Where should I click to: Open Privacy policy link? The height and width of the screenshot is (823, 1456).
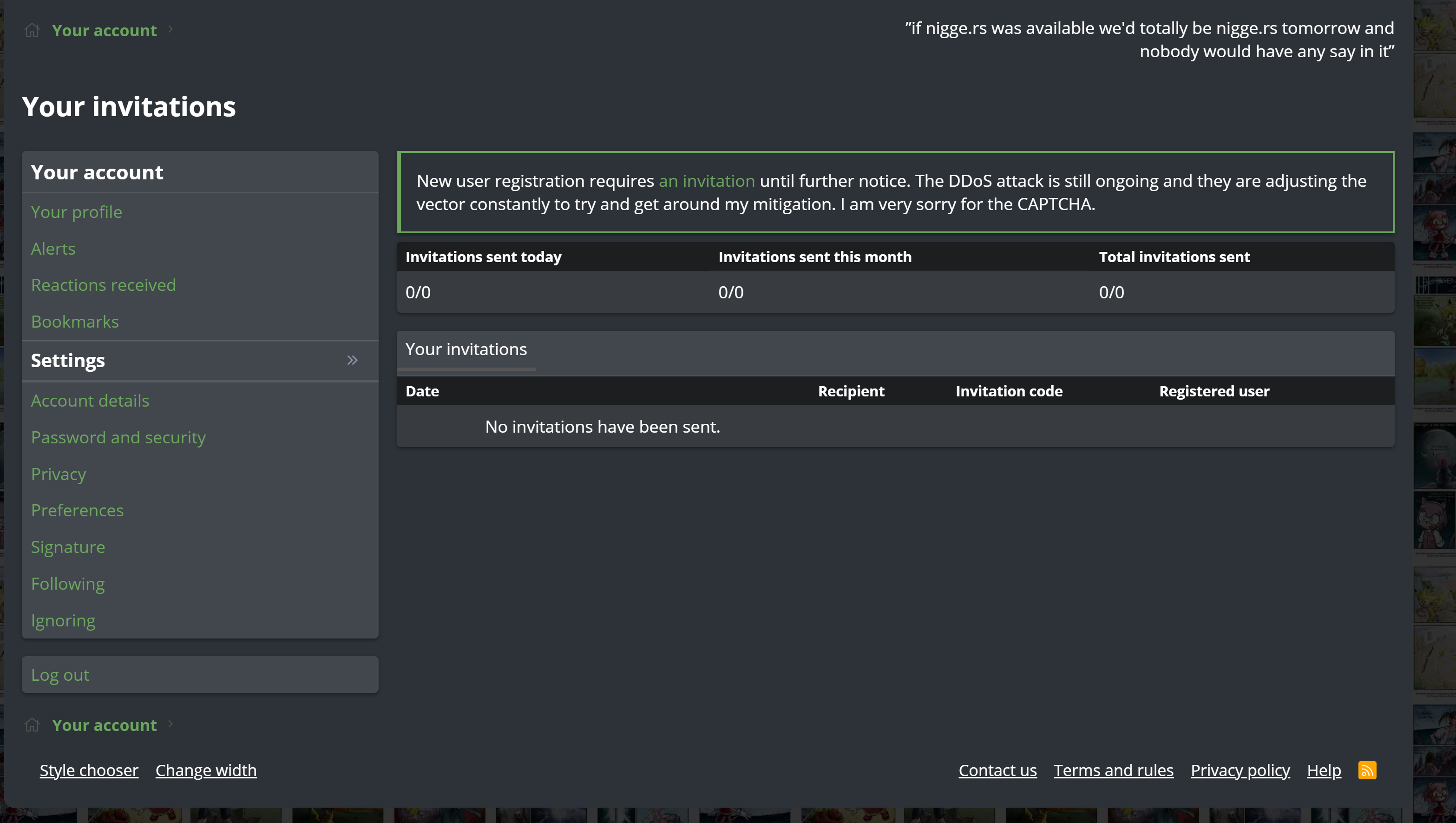(1240, 770)
